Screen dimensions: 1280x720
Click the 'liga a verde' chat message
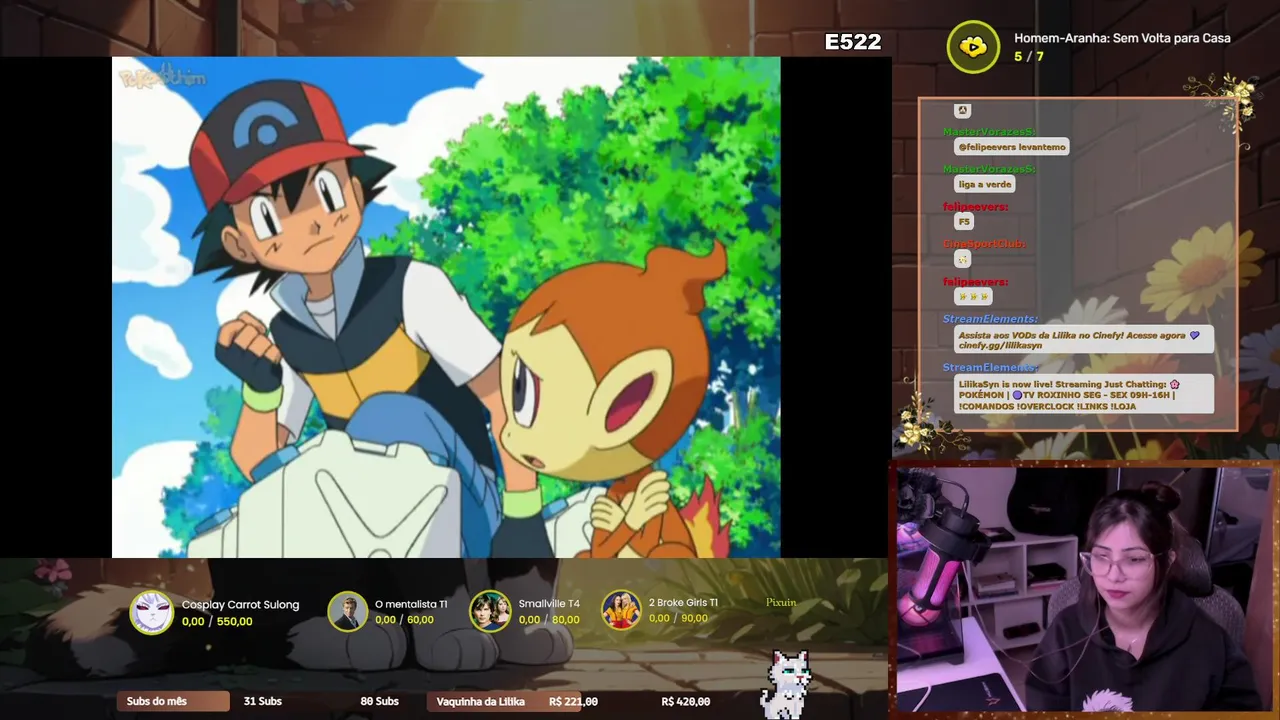985,184
